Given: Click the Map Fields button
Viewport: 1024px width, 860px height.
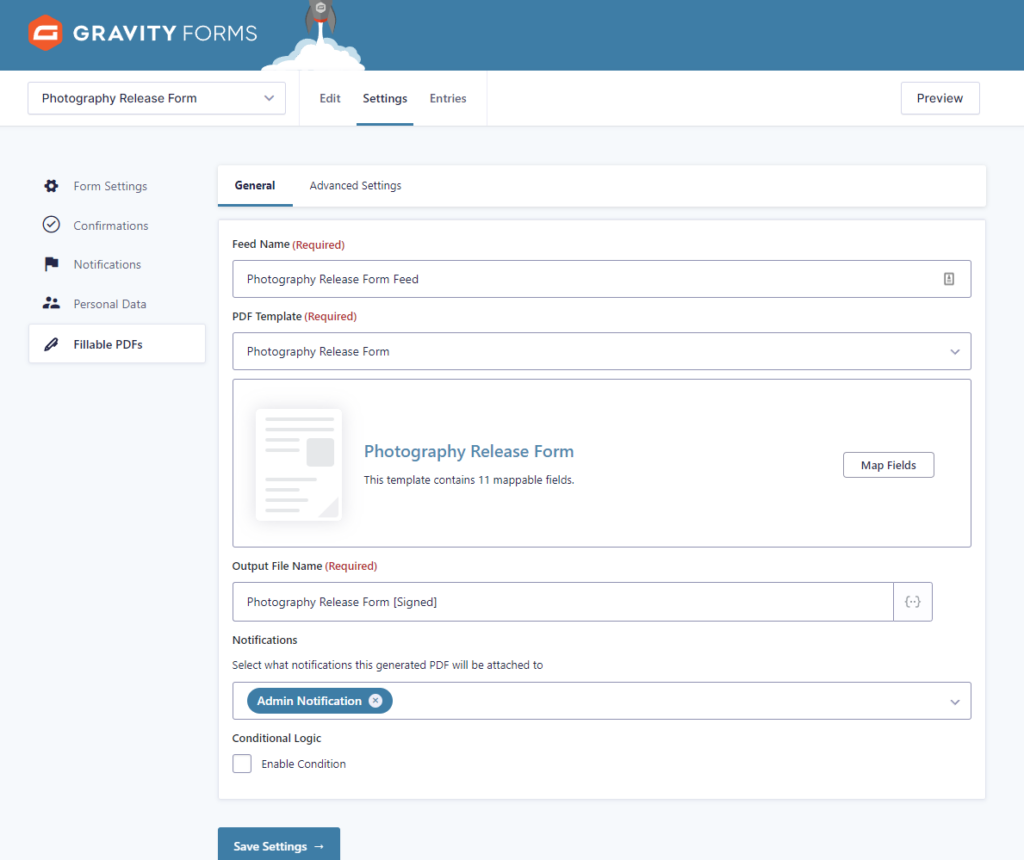Looking at the screenshot, I should coord(888,465).
